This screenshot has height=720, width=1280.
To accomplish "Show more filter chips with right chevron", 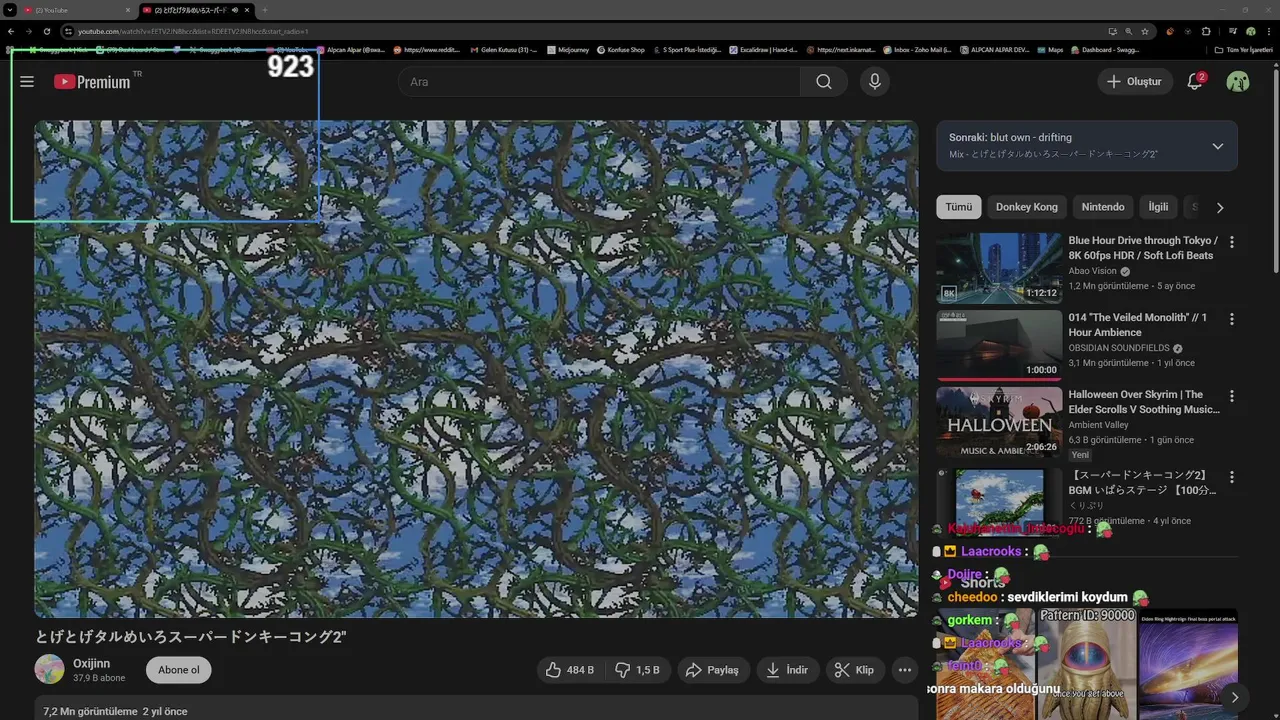I will [1220, 208].
